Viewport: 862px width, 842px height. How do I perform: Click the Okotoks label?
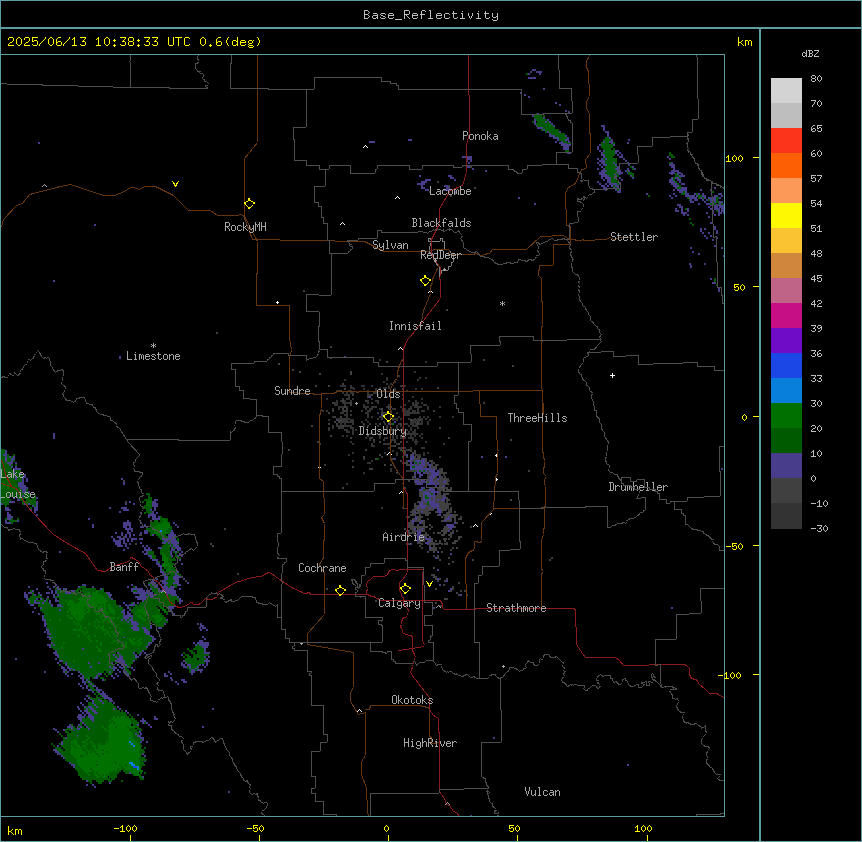click(x=412, y=700)
